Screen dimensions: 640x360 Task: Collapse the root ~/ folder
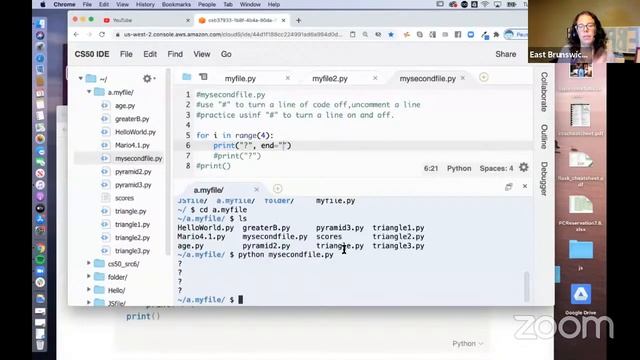pyautogui.click(x=80, y=78)
